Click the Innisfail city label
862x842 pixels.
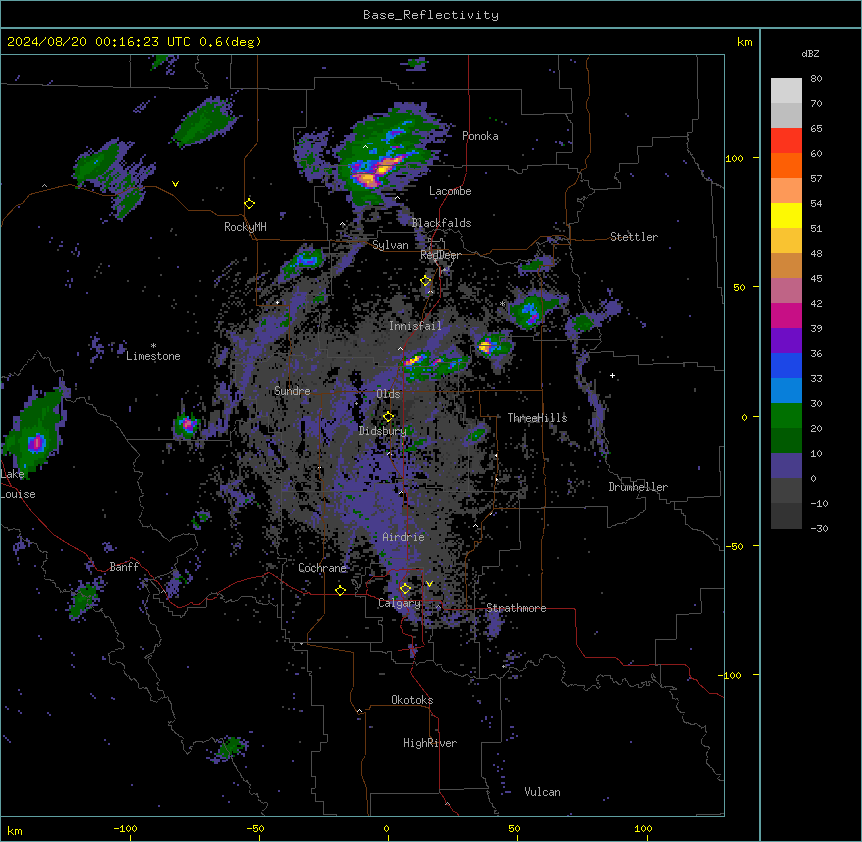coord(415,326)
